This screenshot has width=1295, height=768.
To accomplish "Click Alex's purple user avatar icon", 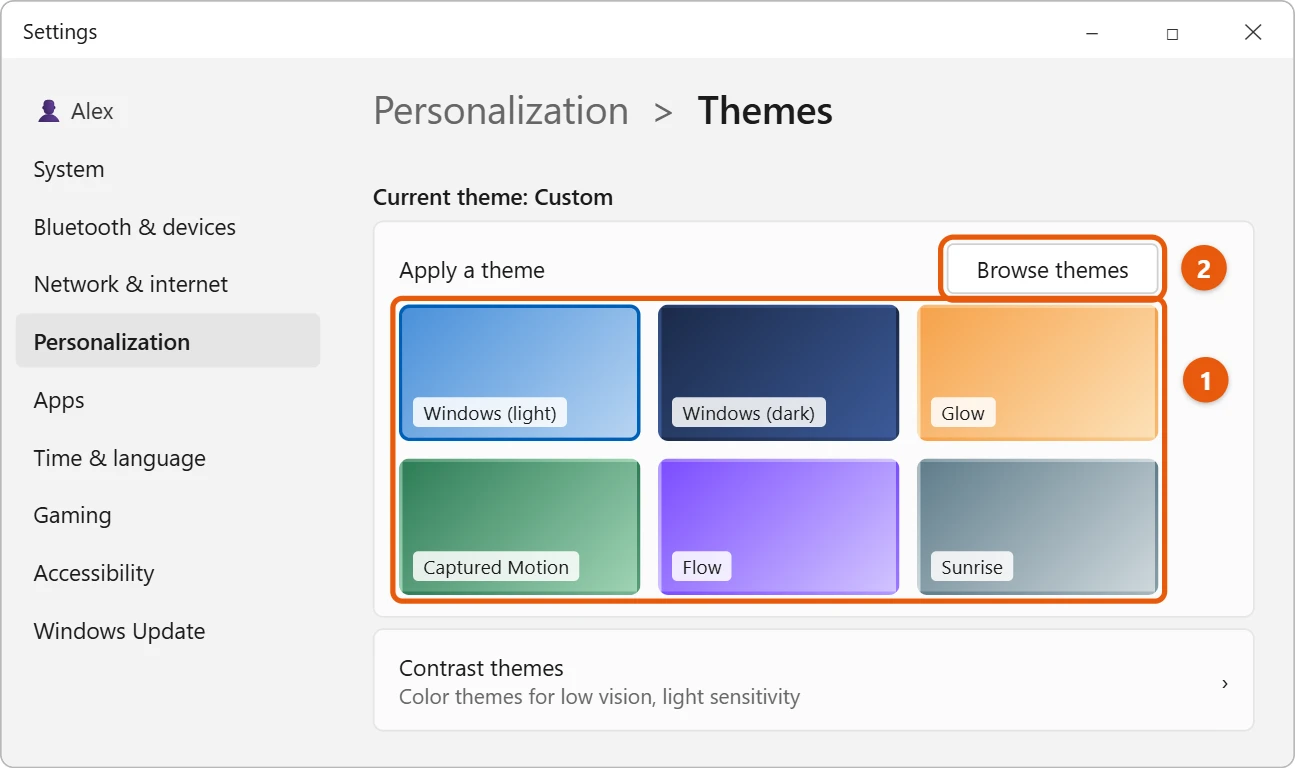I will 48,111.
